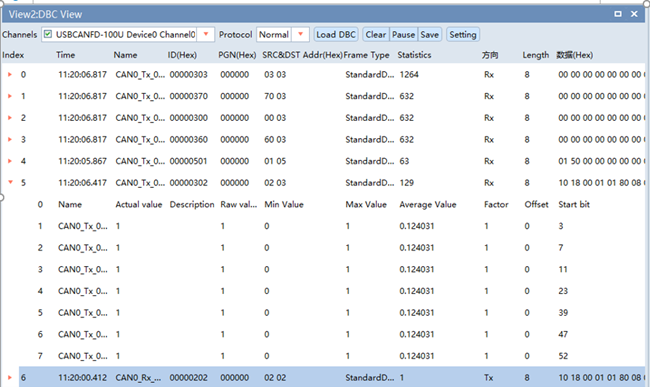650x387 pixels.
Task: Expand row 1 with ID 00000370
Action: [10, 96]
